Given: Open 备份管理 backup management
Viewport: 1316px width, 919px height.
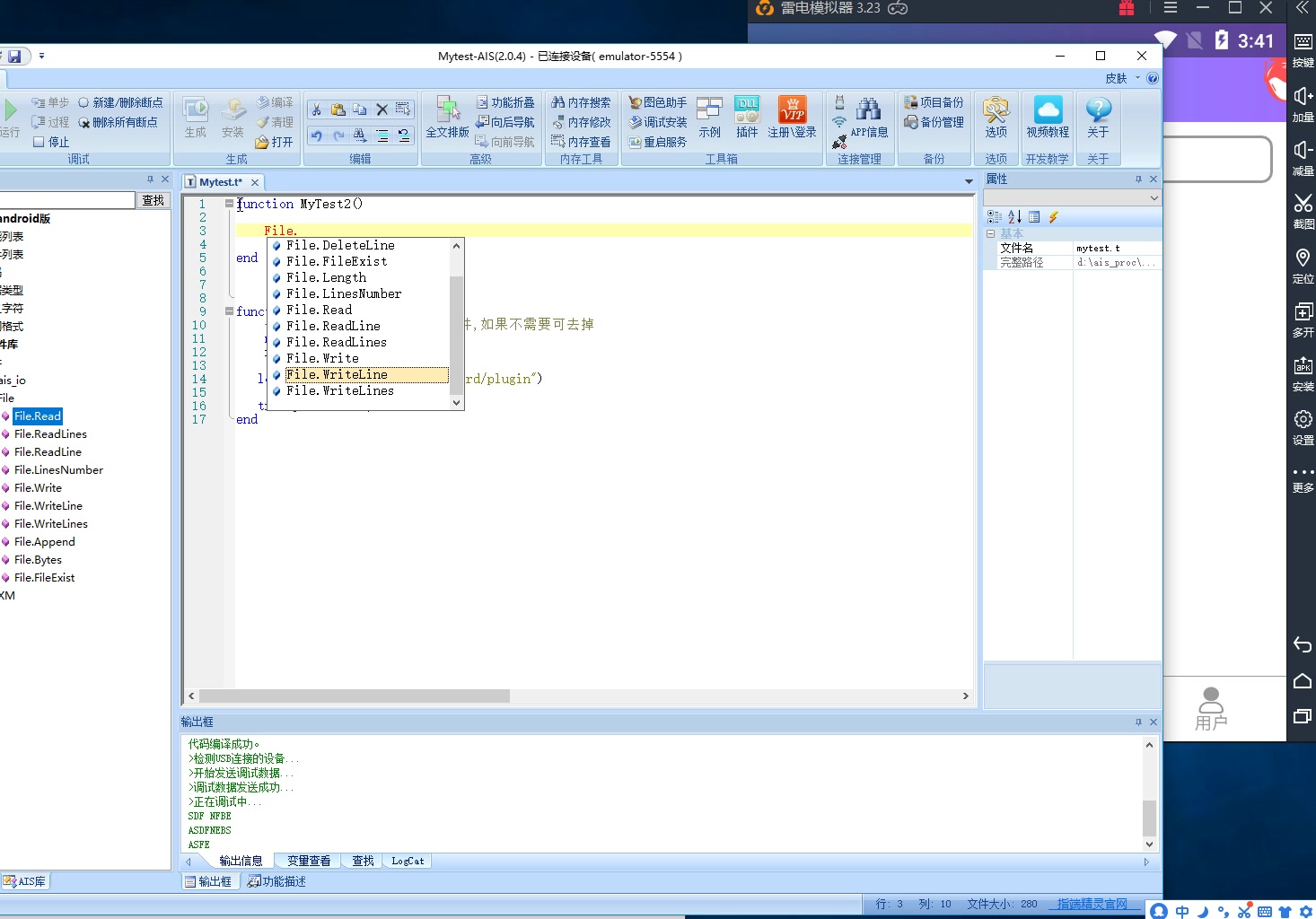Looking at the screenshot, I should coord(934,122).
